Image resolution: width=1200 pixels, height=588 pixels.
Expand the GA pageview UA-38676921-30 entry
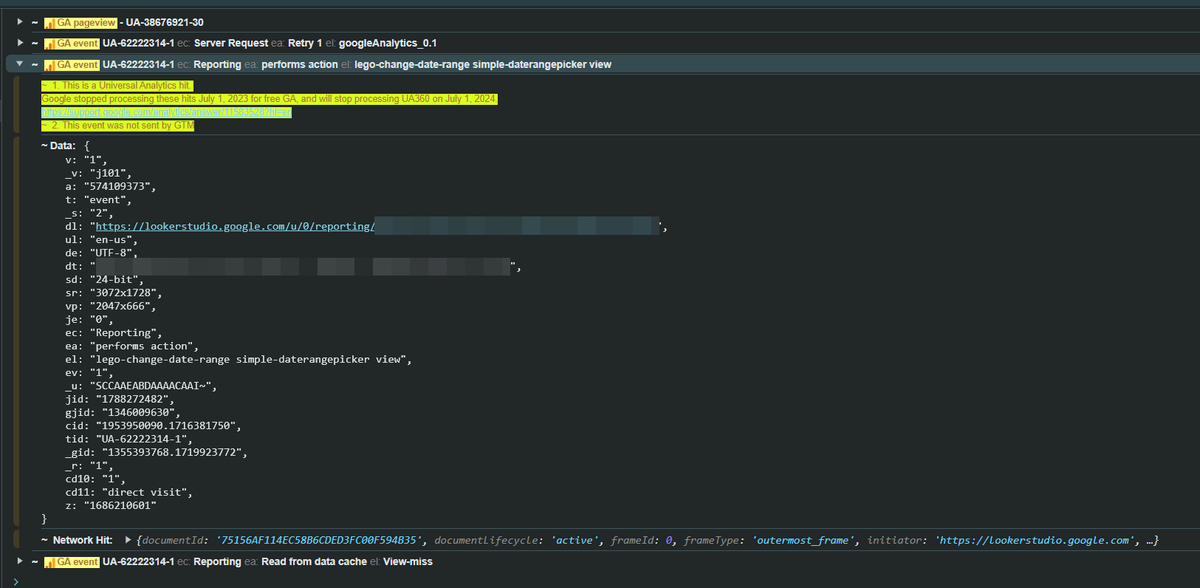(20, 22)
